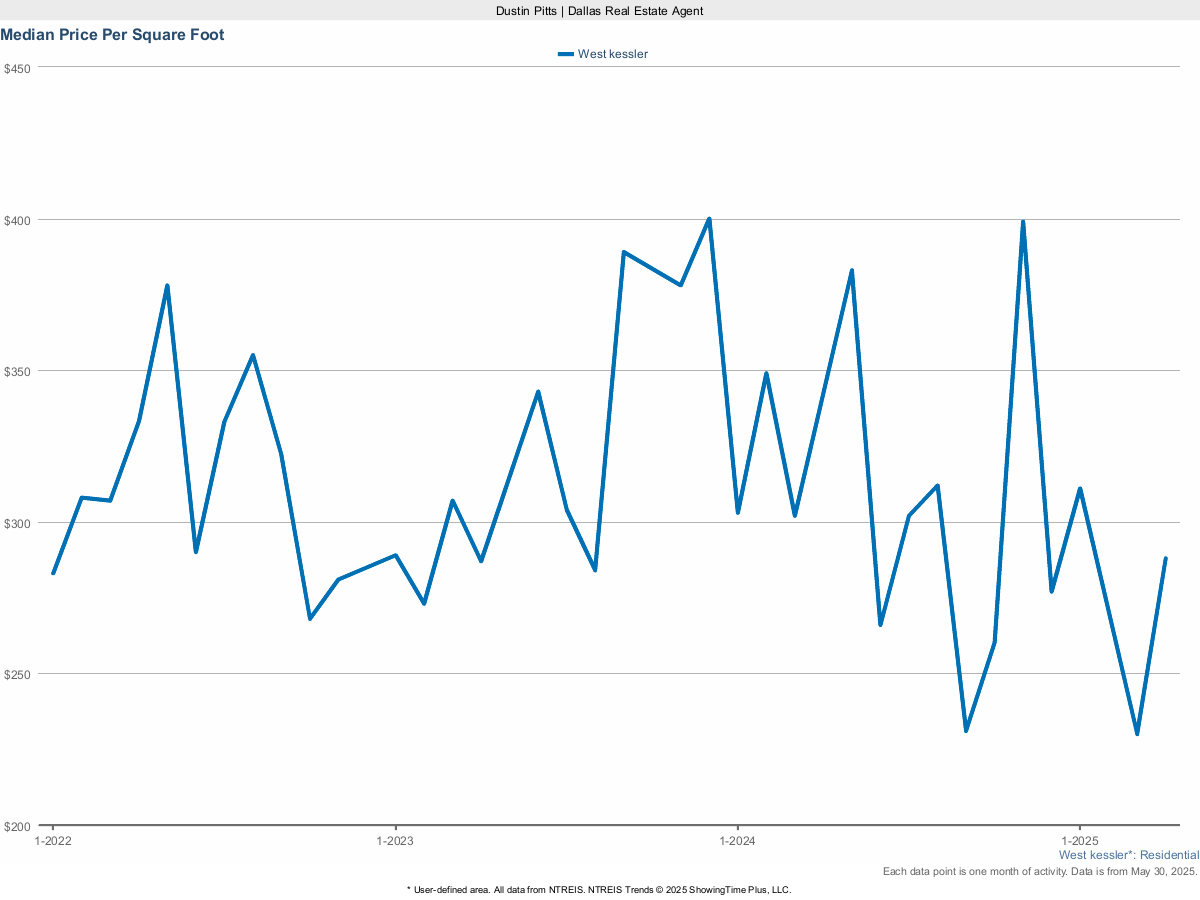Select the $450 y-axis label
The width and height of the screenshot is (1200, 900).
coord(18,68)
